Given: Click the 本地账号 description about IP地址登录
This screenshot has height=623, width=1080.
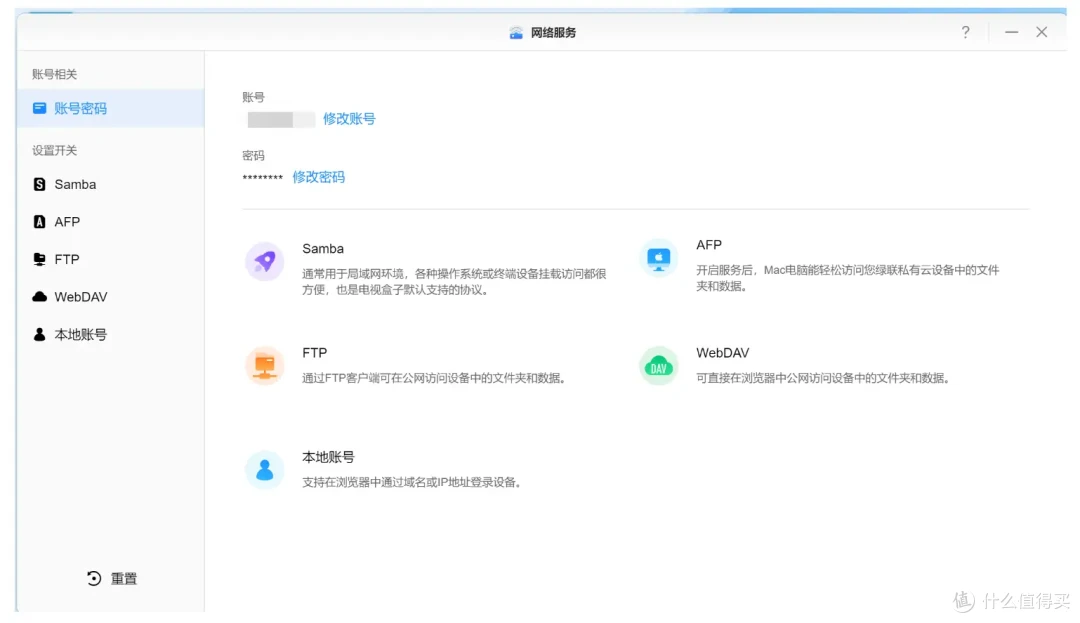Looking at the screenshot, I should click(x=412, y=483).
